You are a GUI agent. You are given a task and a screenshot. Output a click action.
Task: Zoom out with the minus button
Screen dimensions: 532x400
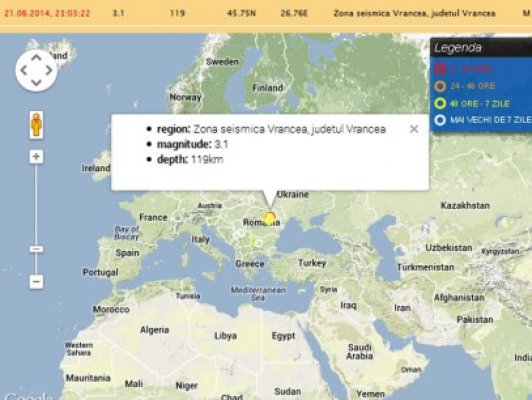[x=36, y=282]
